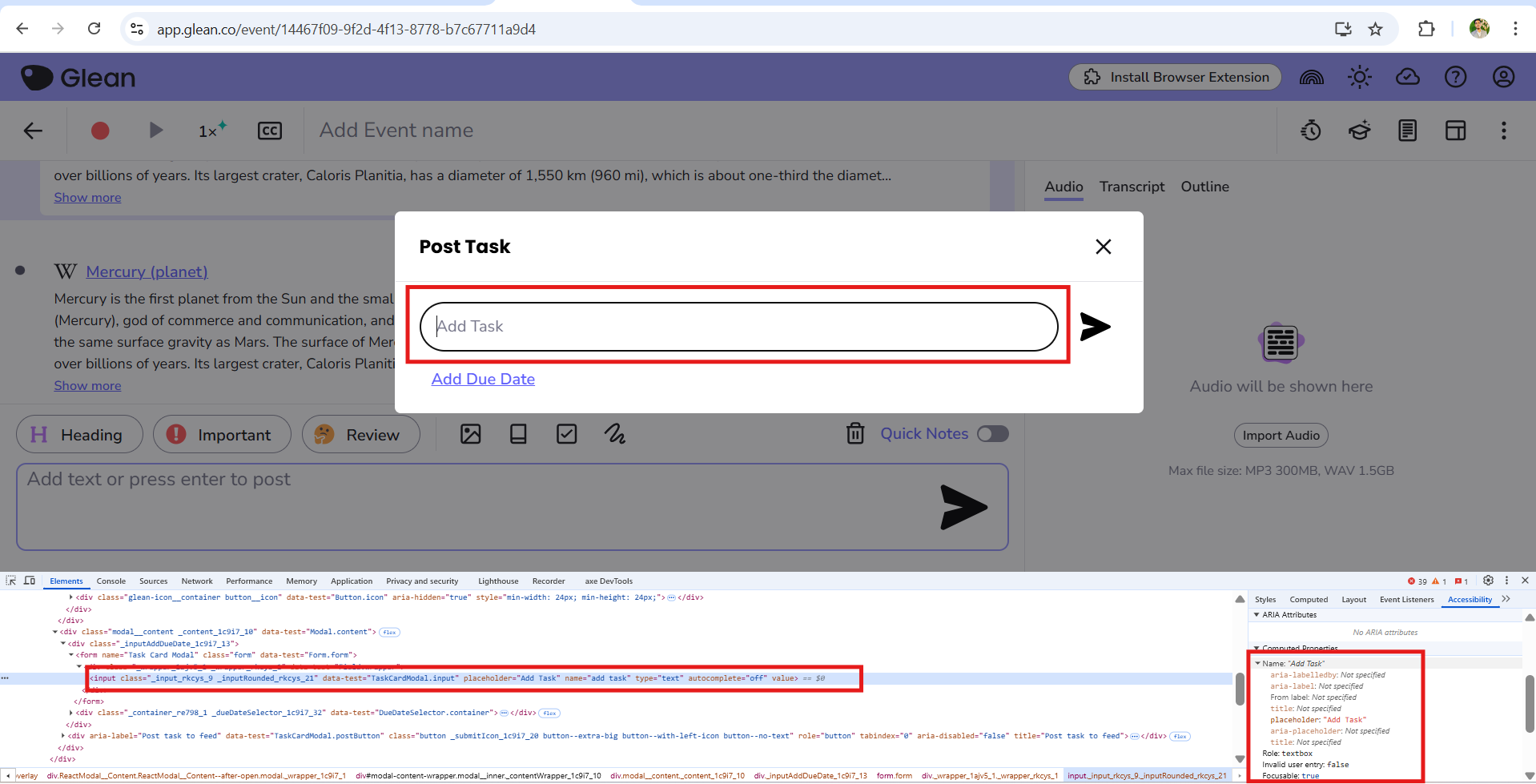Viewport: 1536px width, 784px height.
Task: Click the Add Due Date link
Action: (483, 380)
